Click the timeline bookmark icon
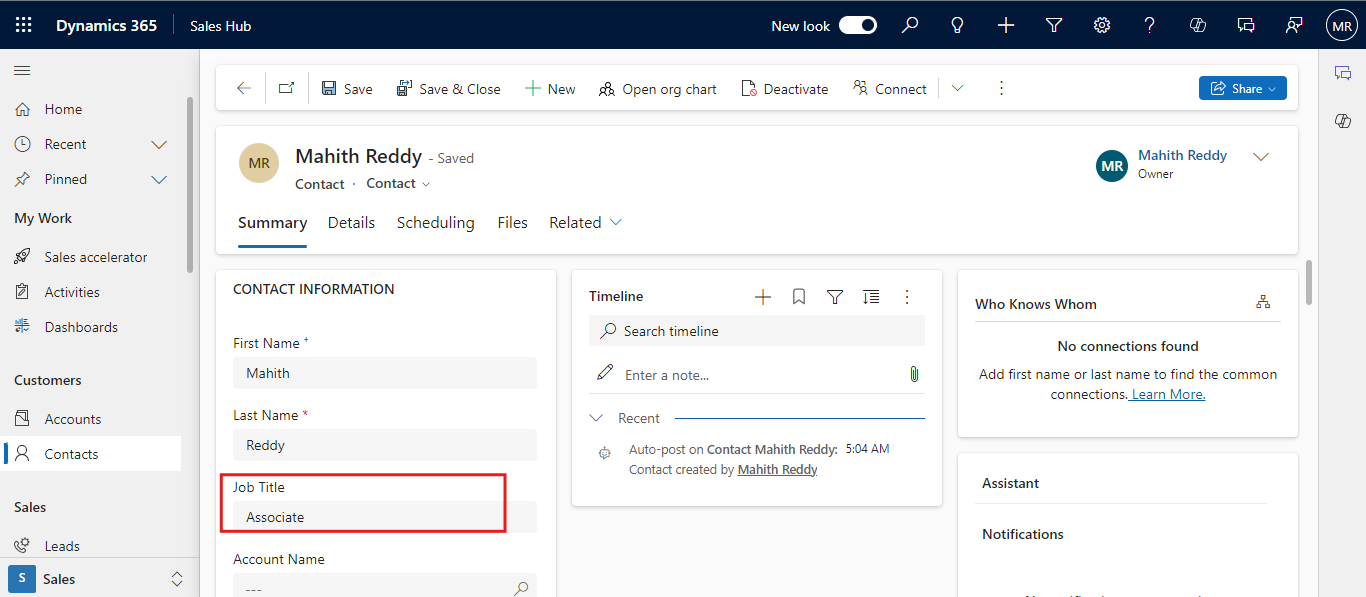The height and width of the screenshot is (597, 1366). pyautogui.click(x=799, y=297)
